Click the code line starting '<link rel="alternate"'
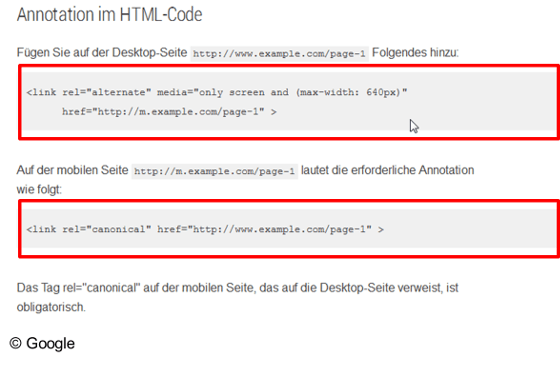Image resolution: width=560 pixels, height=367 pixels. click(x=217, y=92)
